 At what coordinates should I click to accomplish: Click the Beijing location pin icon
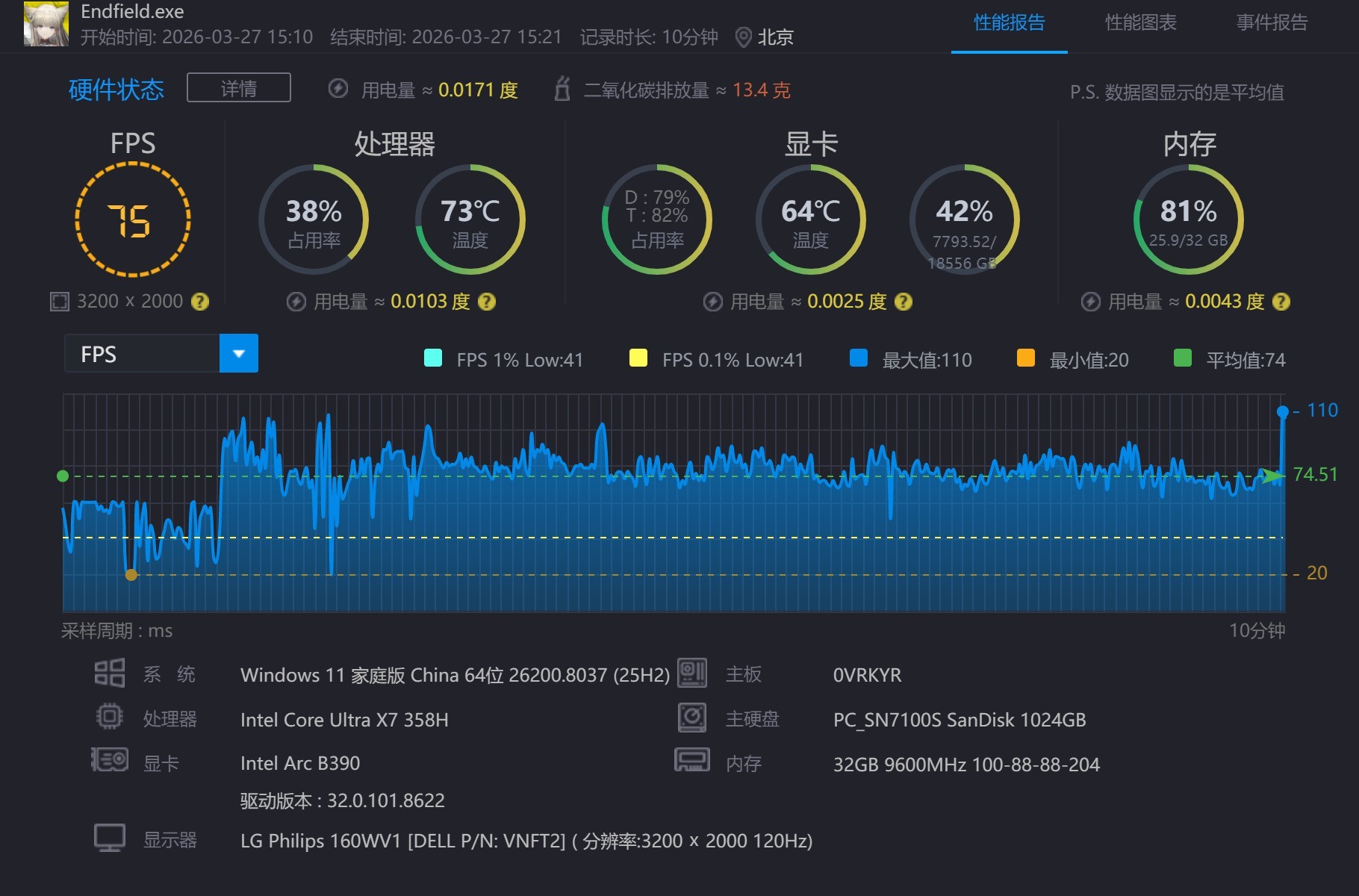point(743,37)
